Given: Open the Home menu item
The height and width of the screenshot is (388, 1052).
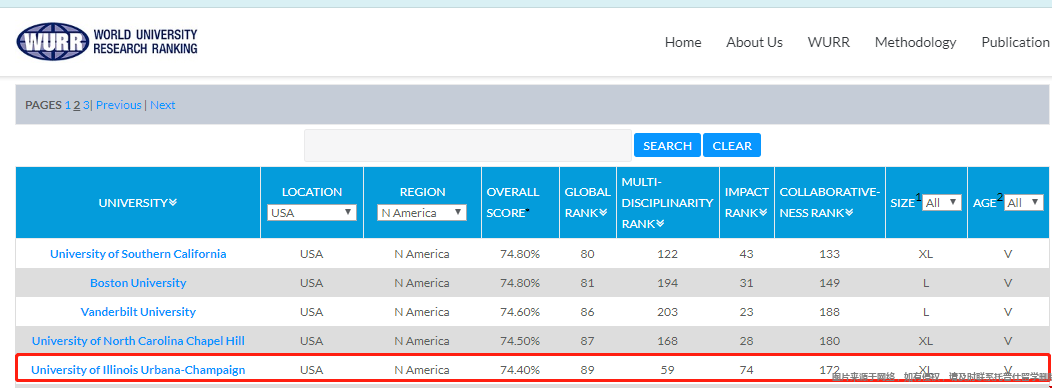Looking at the screenshot, I should coord(683,42).
